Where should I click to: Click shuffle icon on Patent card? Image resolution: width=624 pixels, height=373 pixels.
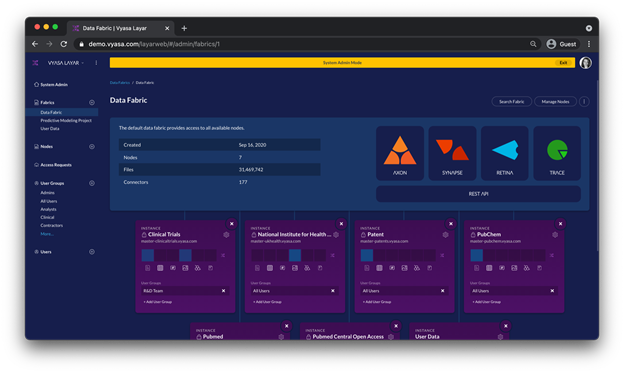click(442, 255)
